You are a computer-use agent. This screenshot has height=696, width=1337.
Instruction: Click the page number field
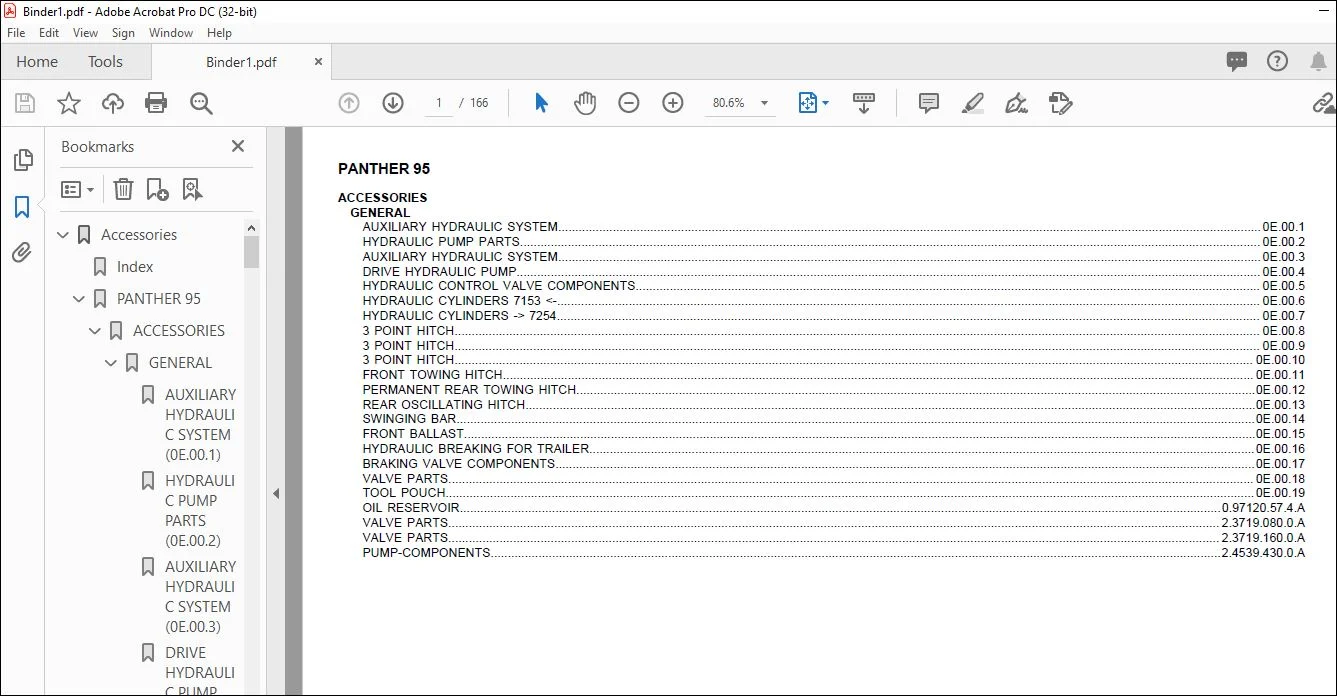click(x=438, y=103)
